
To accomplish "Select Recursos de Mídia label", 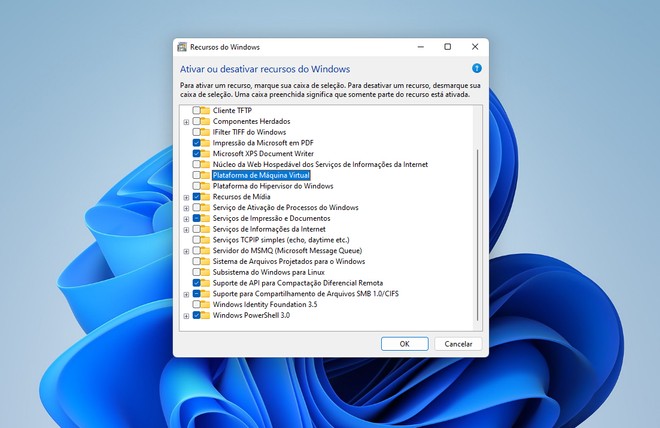I will click(x=241, y=197).
